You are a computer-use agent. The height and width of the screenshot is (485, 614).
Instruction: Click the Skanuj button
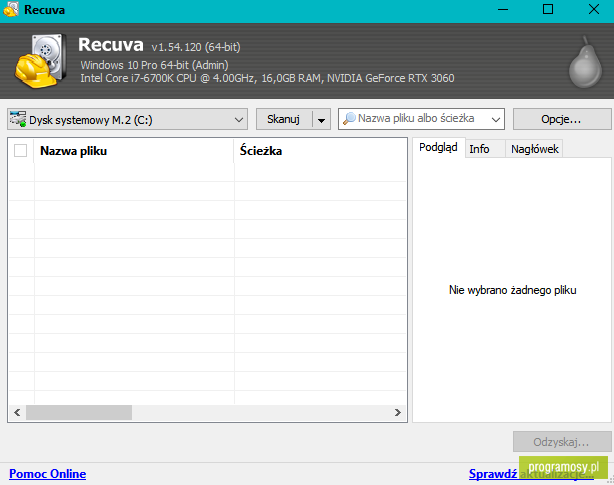(x=284, y=119)
